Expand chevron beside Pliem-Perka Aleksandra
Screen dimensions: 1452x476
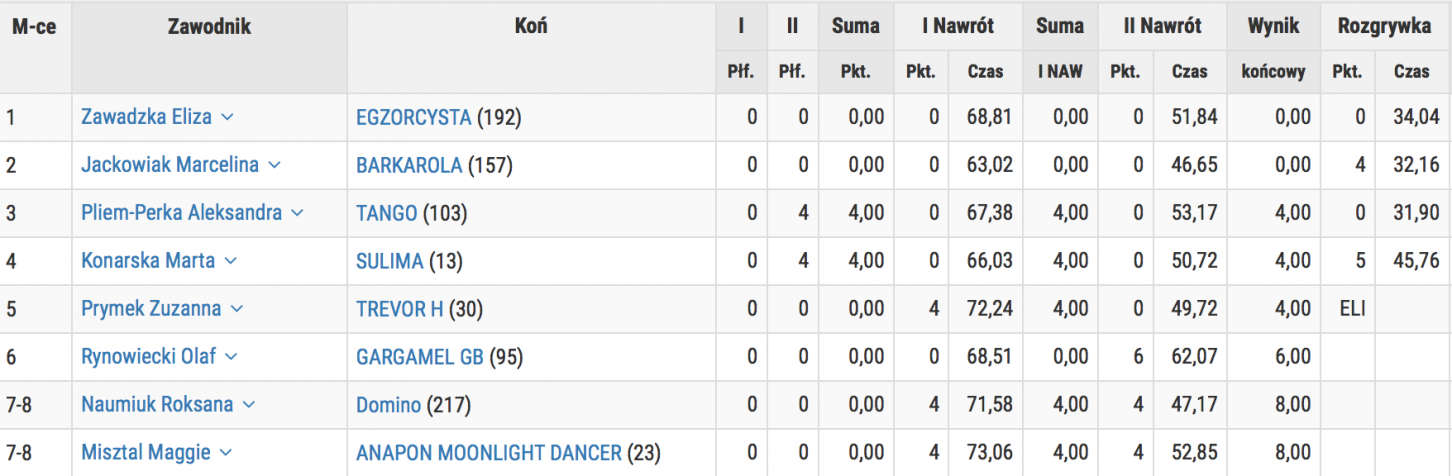point(297,213)
